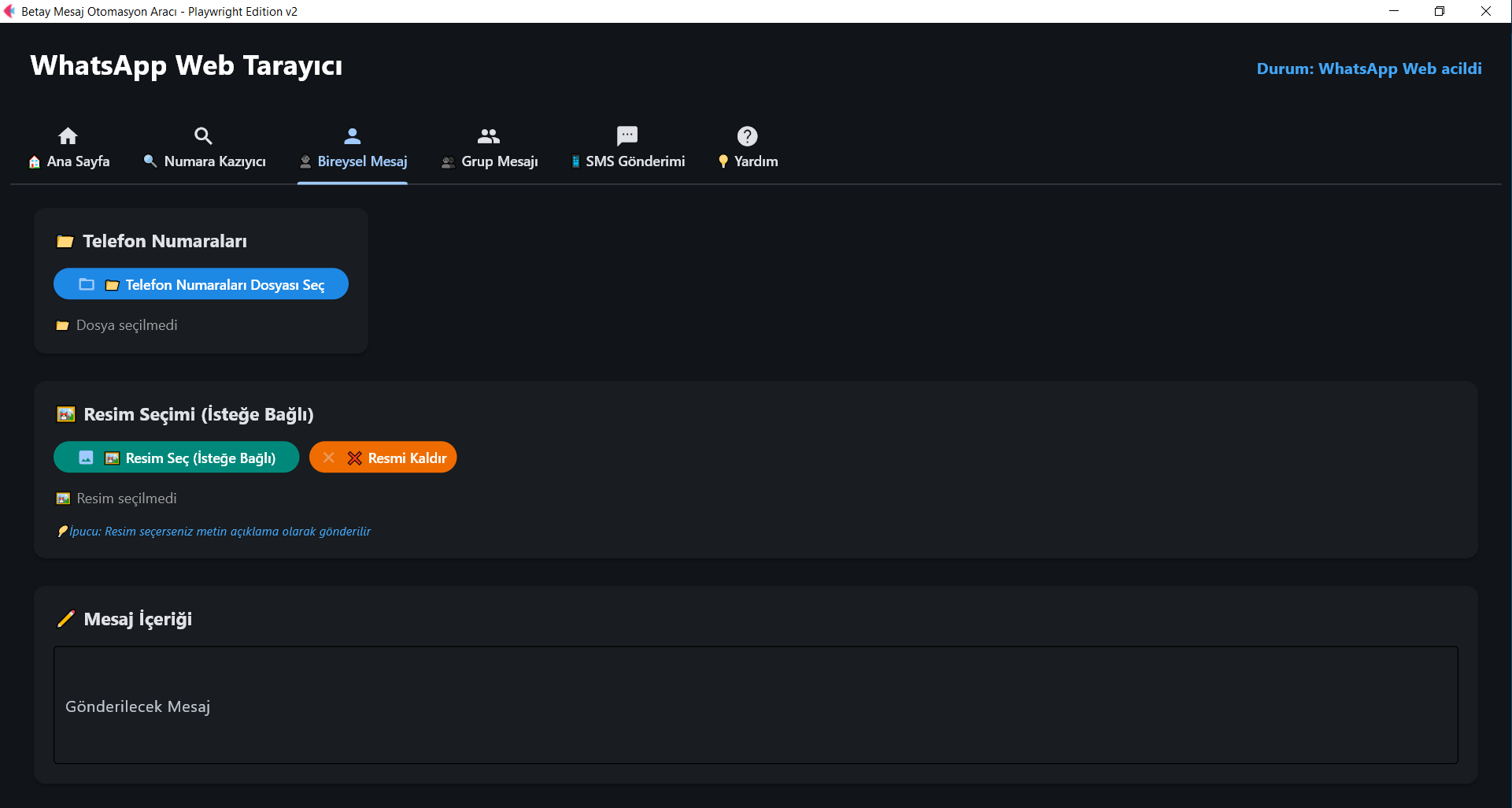Click the app logo icon in the title bar

tap(9, 11)
